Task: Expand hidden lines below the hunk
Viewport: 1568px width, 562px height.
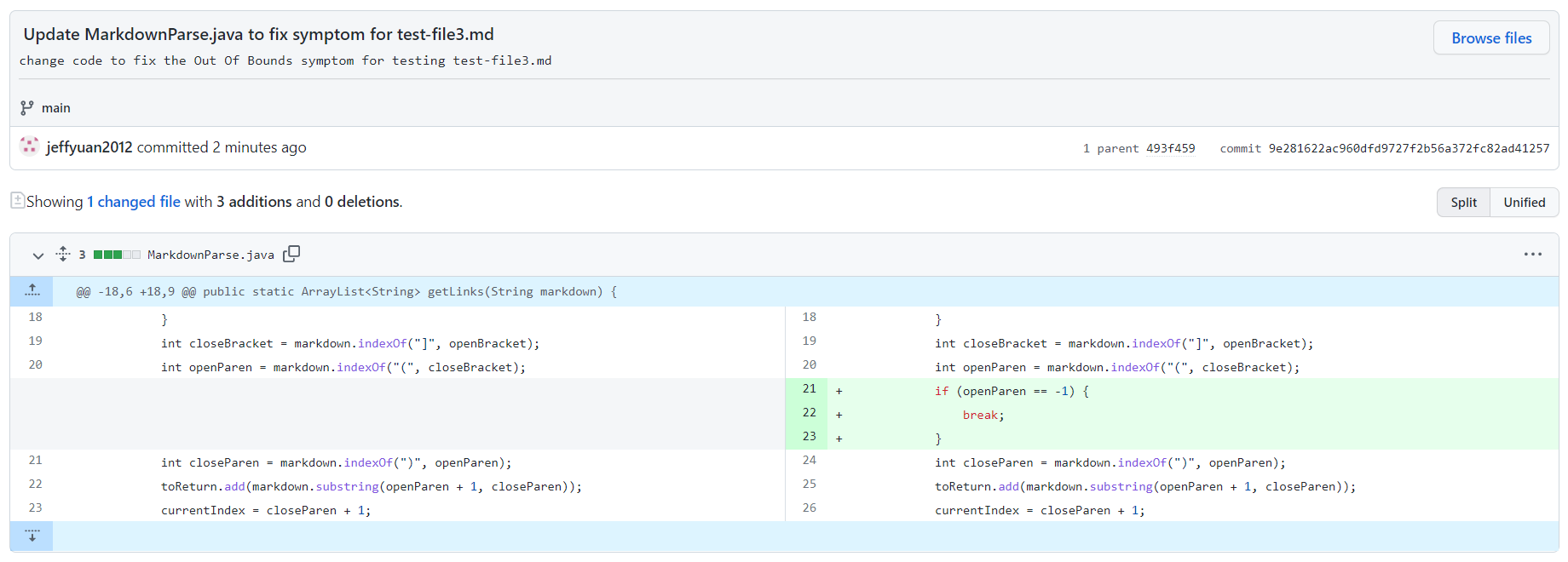Action: pos(32,536)
